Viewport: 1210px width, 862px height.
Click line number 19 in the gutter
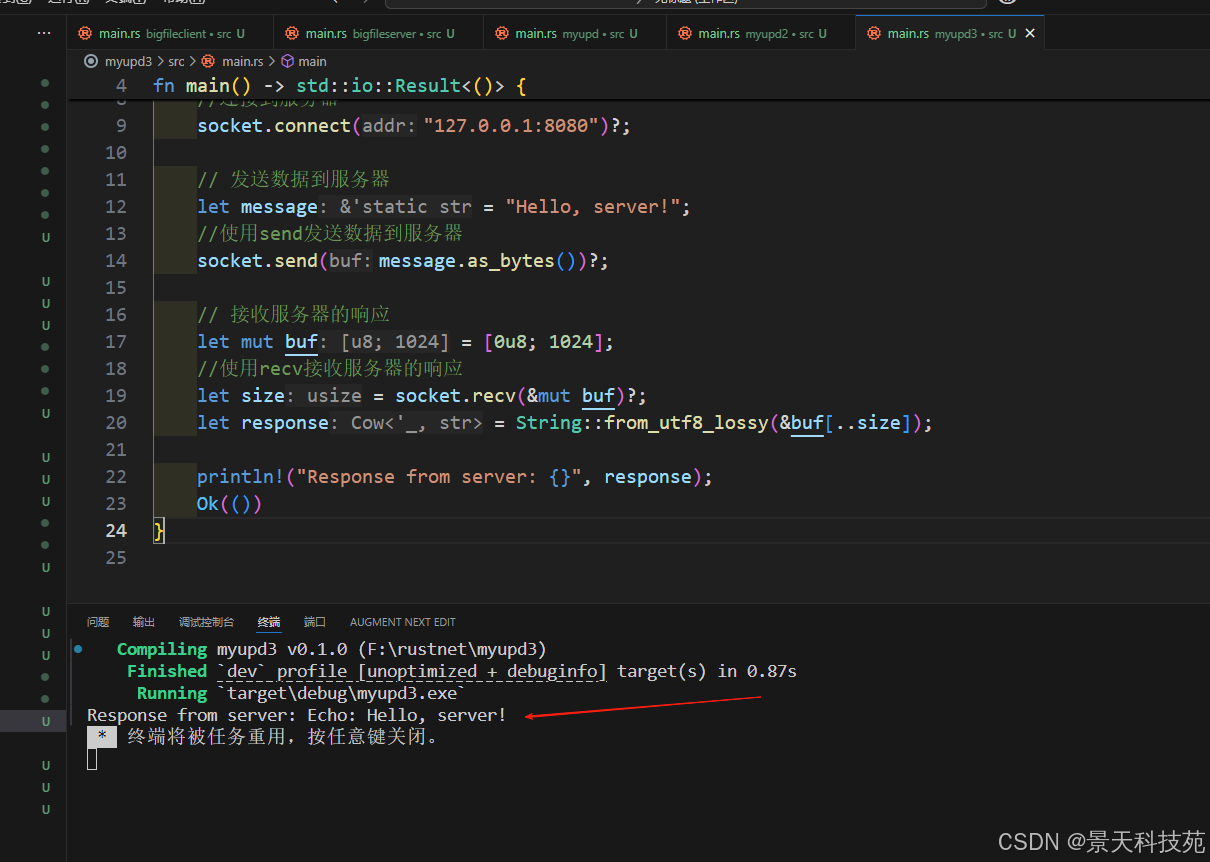(116, 396)
